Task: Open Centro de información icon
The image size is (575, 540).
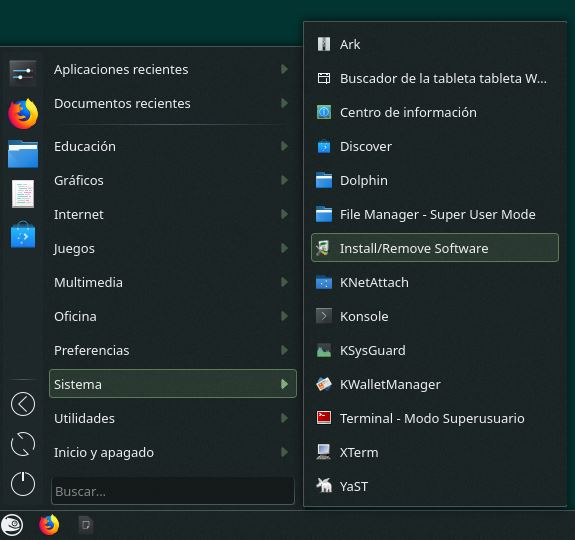Action: point(324,112)
